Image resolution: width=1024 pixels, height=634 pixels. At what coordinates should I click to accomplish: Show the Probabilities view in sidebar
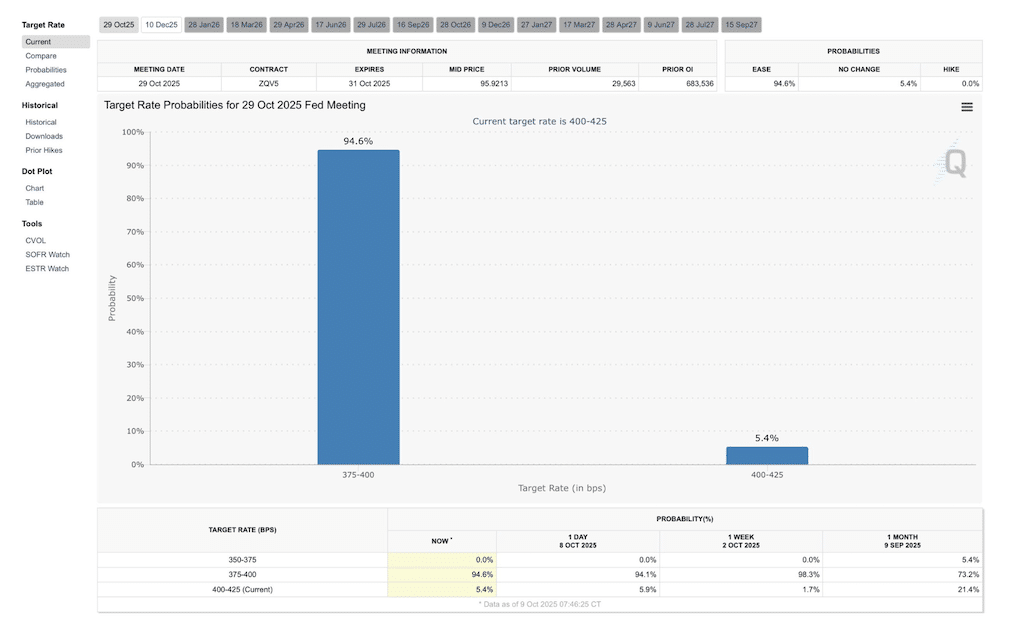(46, 70)
